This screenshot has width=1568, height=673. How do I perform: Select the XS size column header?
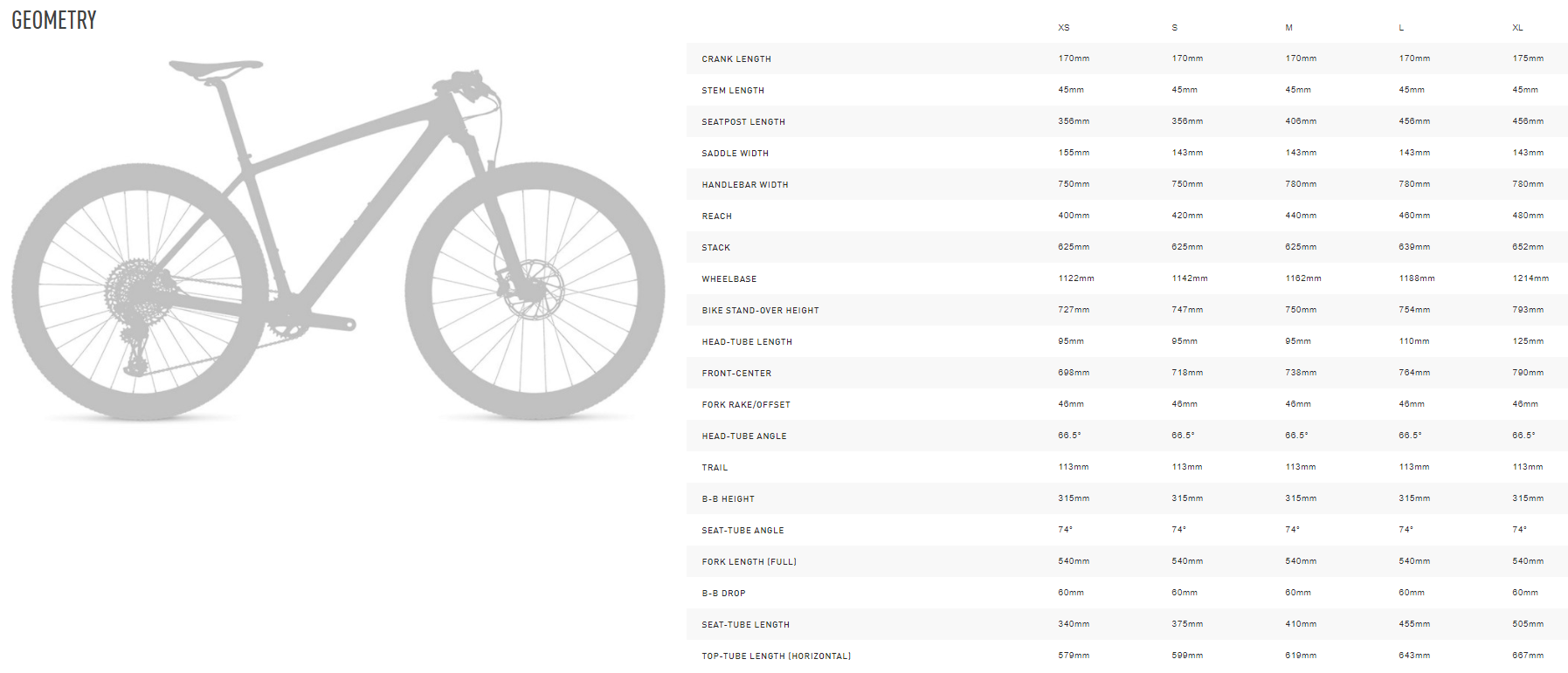(x=1063, y=28)
